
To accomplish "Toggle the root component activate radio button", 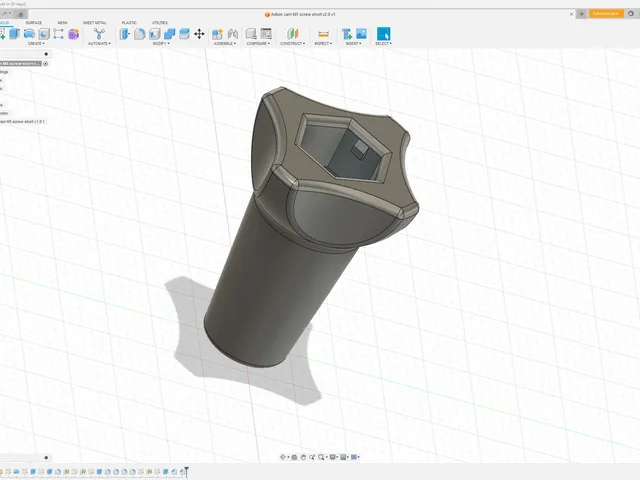I will (46, 64).
